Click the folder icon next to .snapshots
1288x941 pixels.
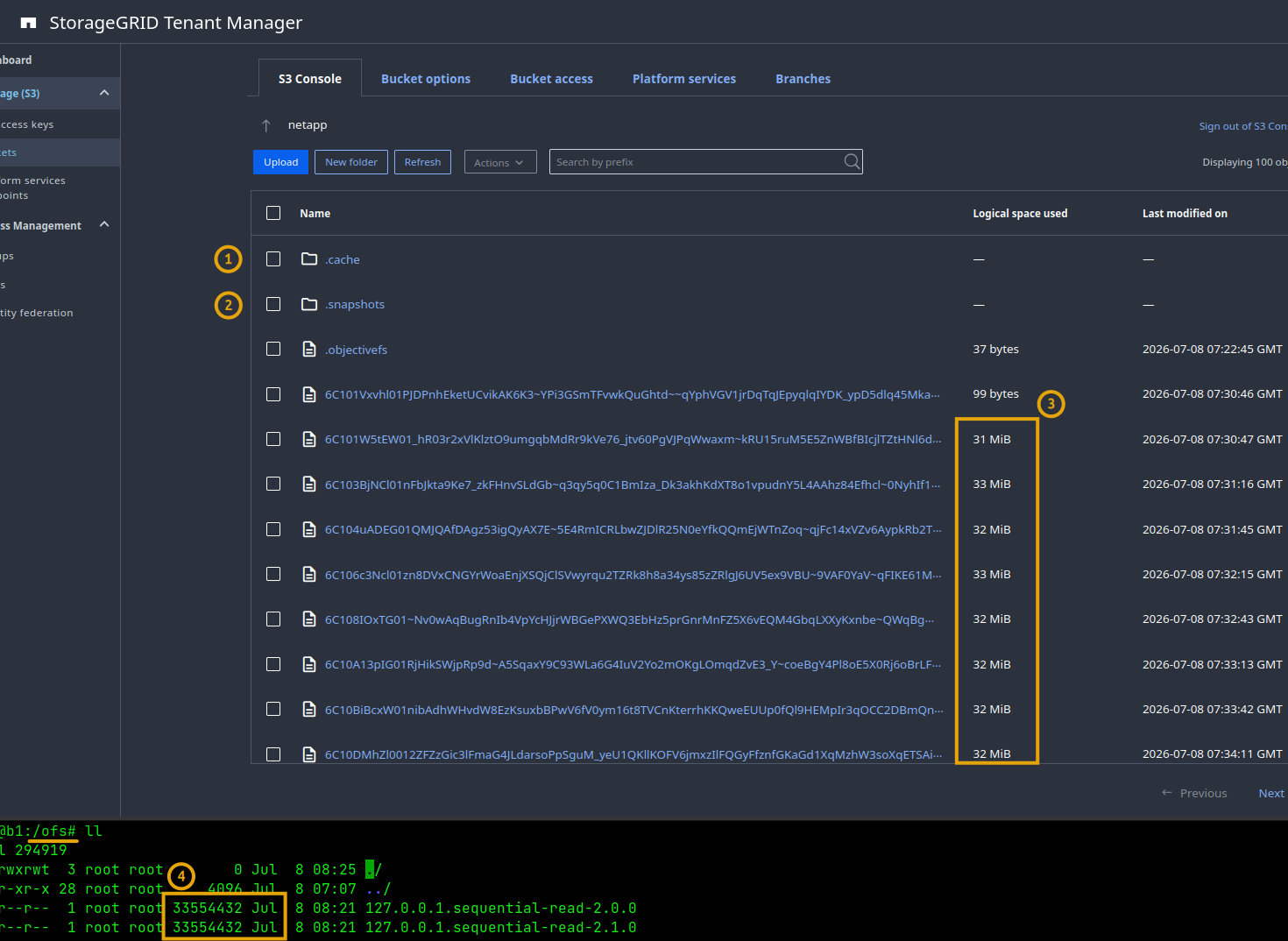coord(309,304)
